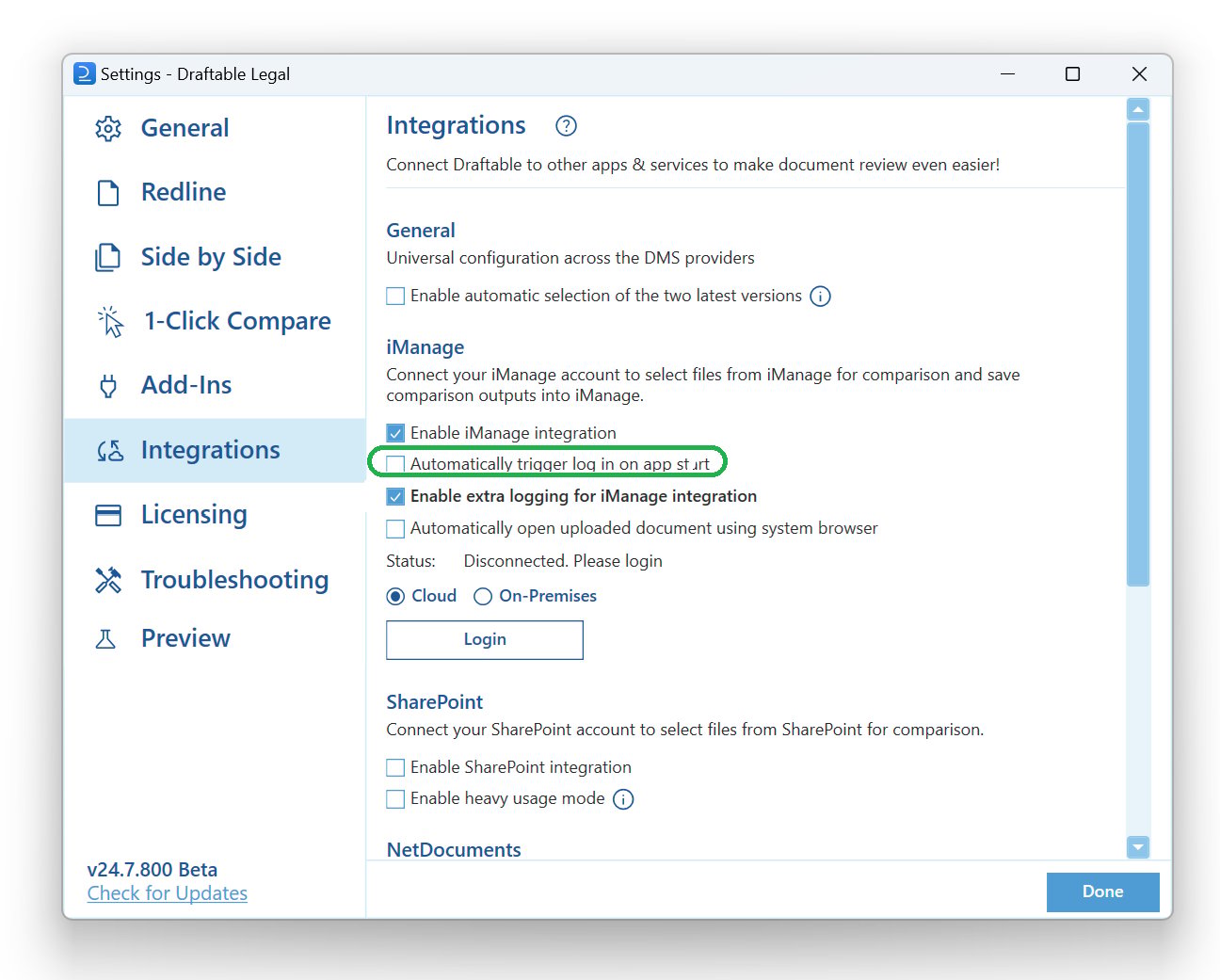Disable extra logging for iManage integration
The height and width of the screenshot is (980, 1220).
pyautogui.click(x=395, y=496)
